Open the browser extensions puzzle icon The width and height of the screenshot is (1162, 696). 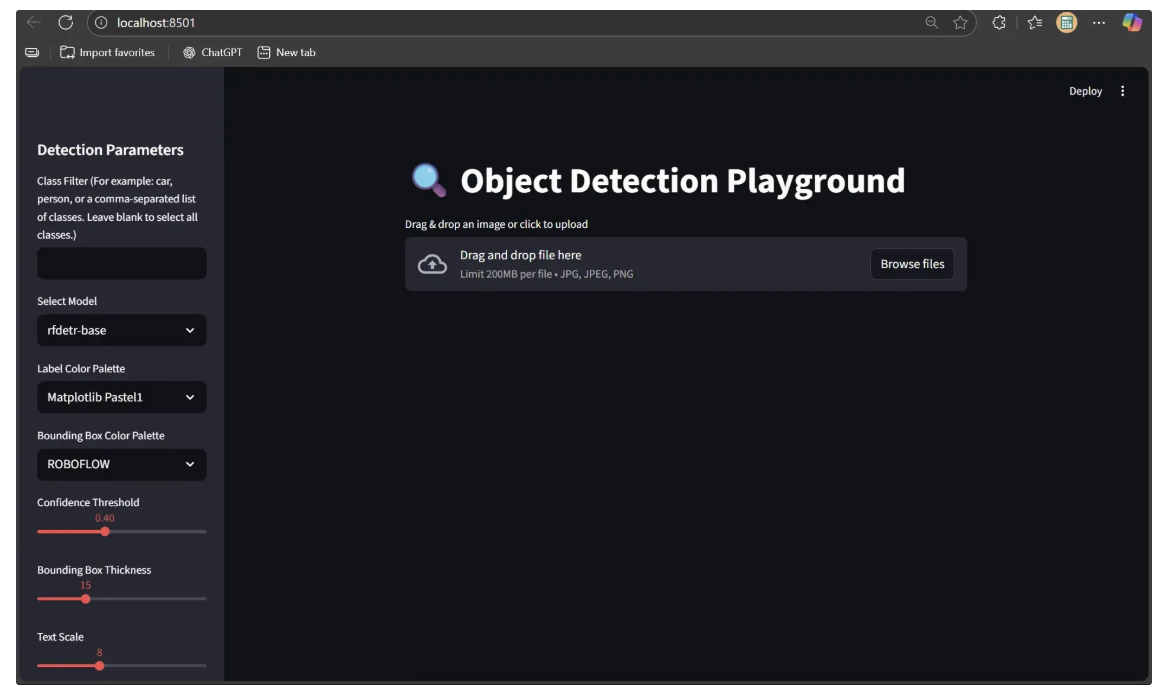coord(998,22)
